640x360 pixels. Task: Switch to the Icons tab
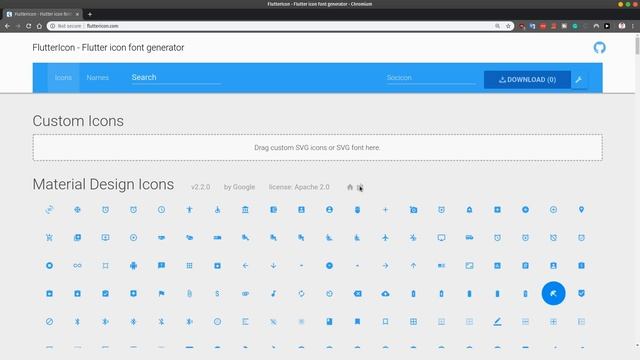click(63, 78)
